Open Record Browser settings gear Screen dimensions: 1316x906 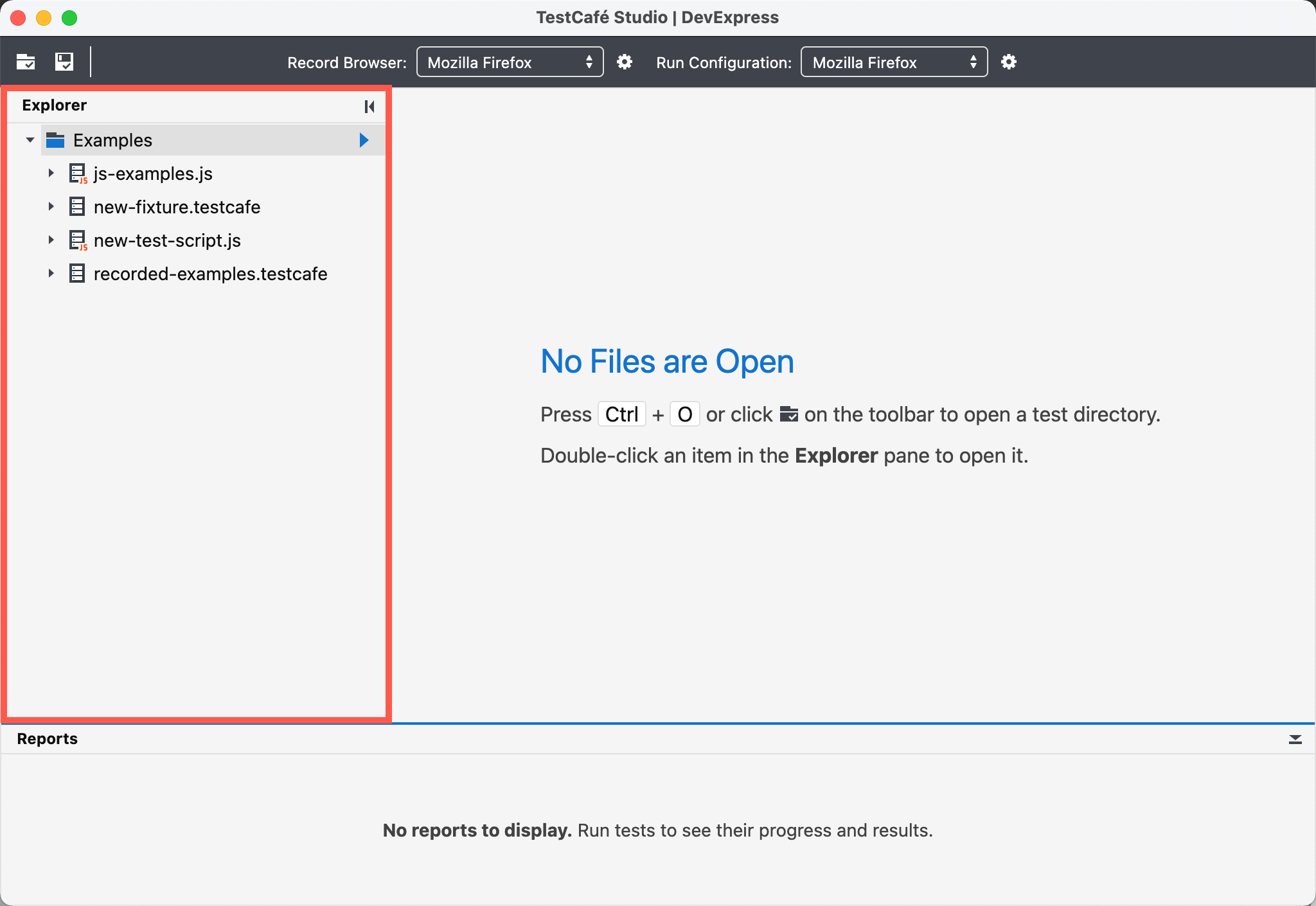(x=625, y=62)
